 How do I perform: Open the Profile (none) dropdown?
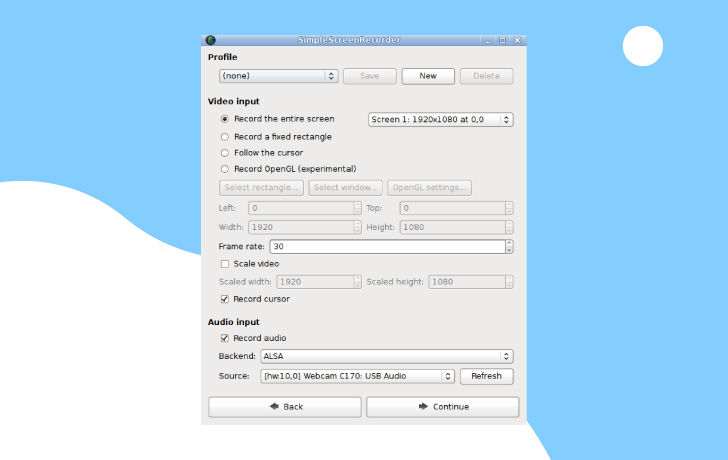coord(279,76)
